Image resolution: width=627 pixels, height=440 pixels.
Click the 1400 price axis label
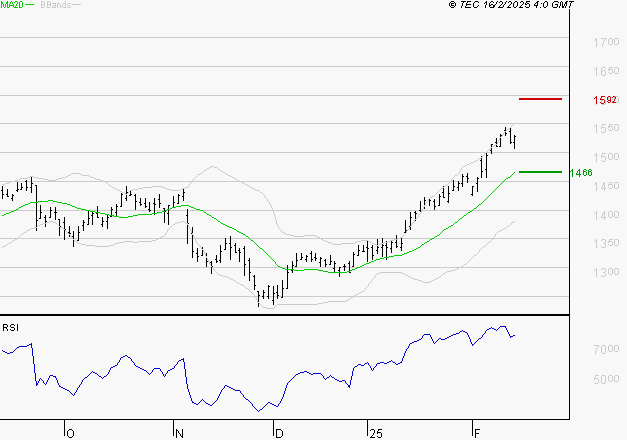pos(606,215)
